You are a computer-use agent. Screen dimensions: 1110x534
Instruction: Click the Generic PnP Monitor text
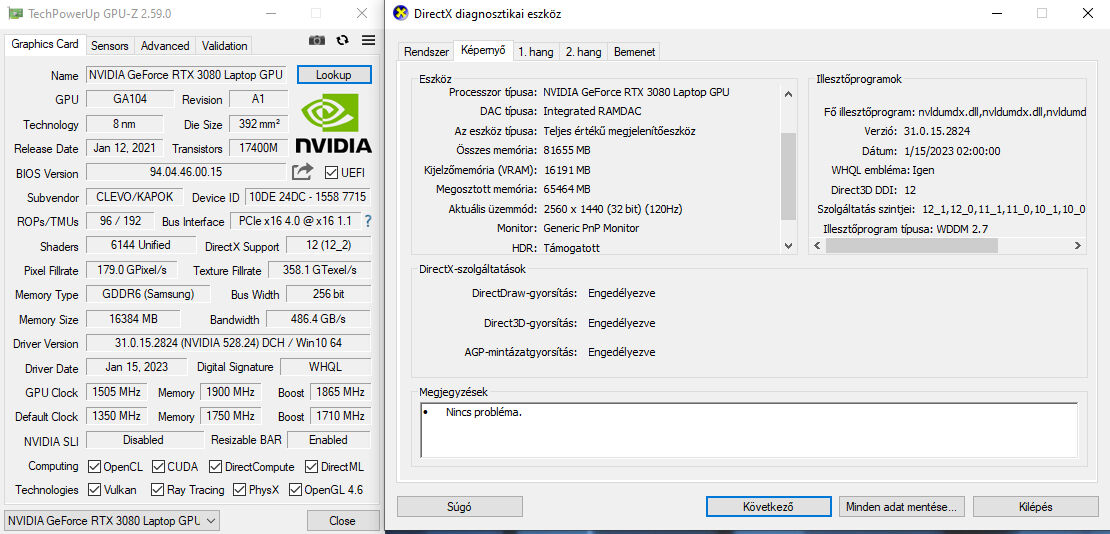pyautogui.click(x=591, y=228)
